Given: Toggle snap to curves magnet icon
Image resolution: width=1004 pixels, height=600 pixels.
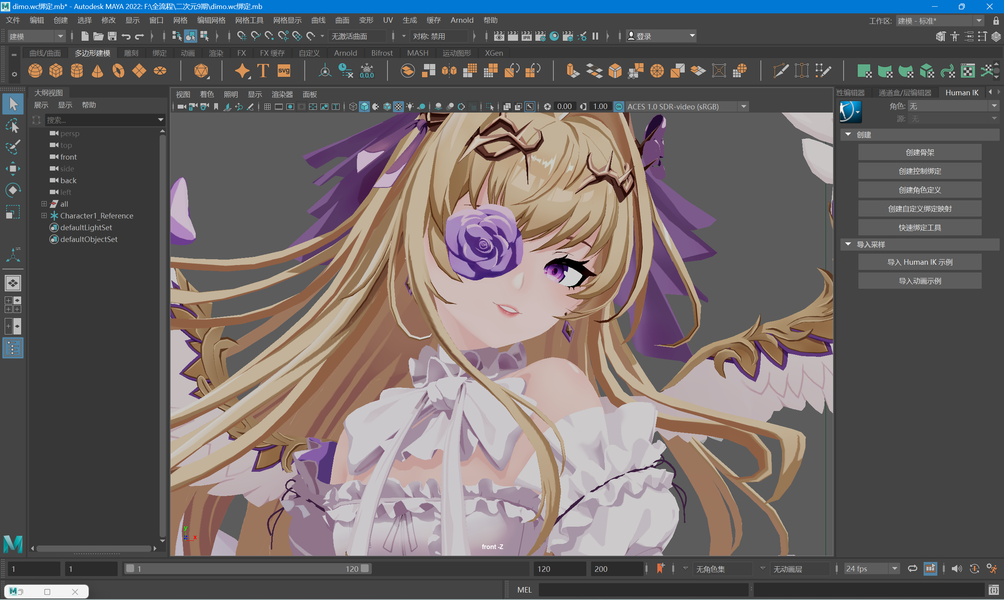Looking at the screenshot, I should point(255,36).
